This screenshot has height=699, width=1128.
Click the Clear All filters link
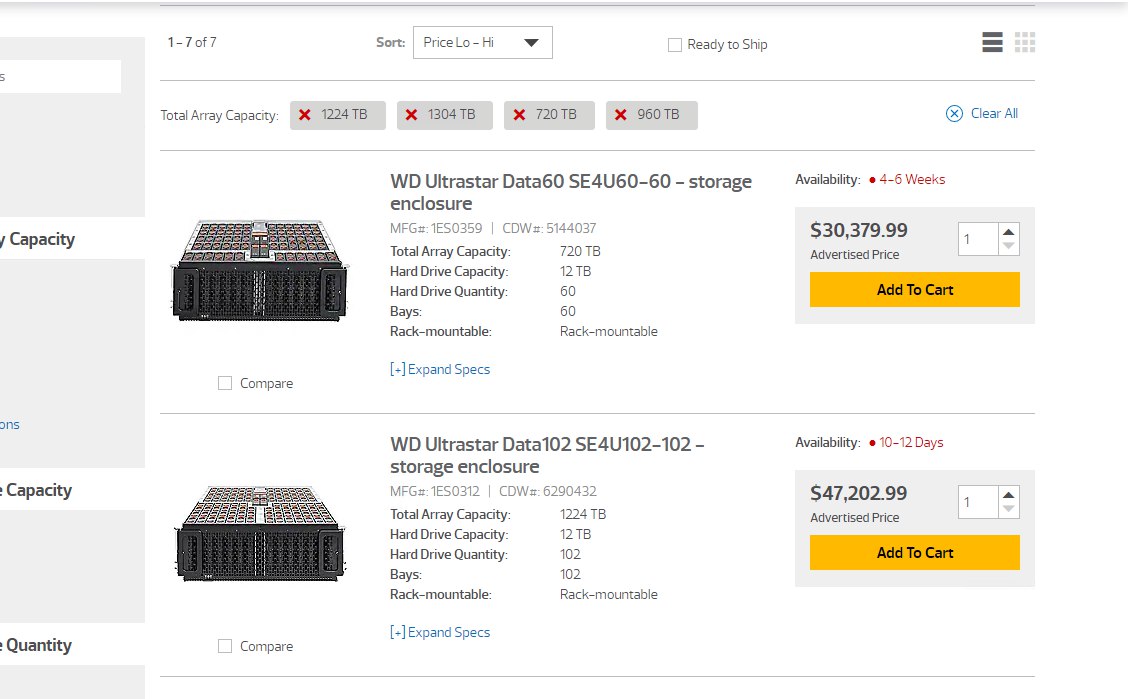(x=982, y=114)
